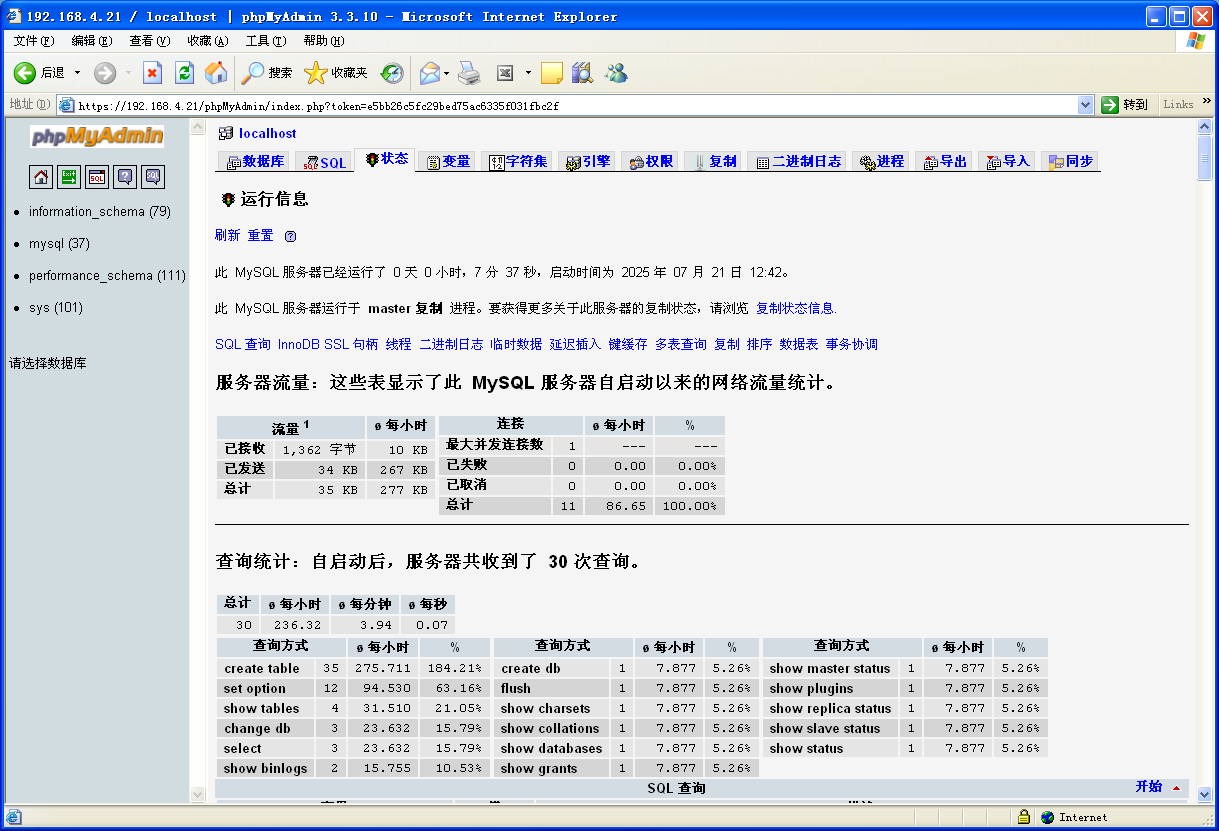Switch to the 同步 (Synchronize) tab
This screenshot has height=831, width=1219.
(1070, 162)
